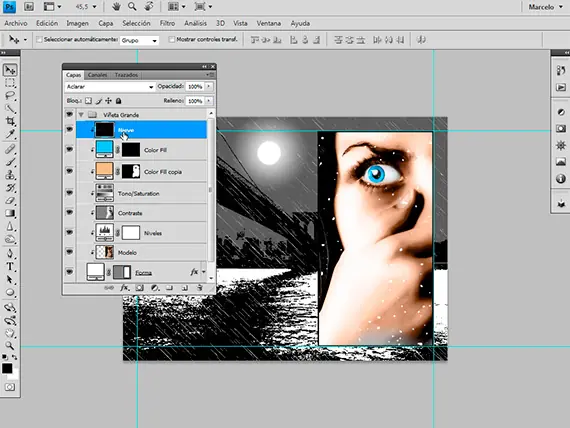Screen dimensions: 570x428
Task: Launch Bridge from the top bar
Action: click(29, 7)
